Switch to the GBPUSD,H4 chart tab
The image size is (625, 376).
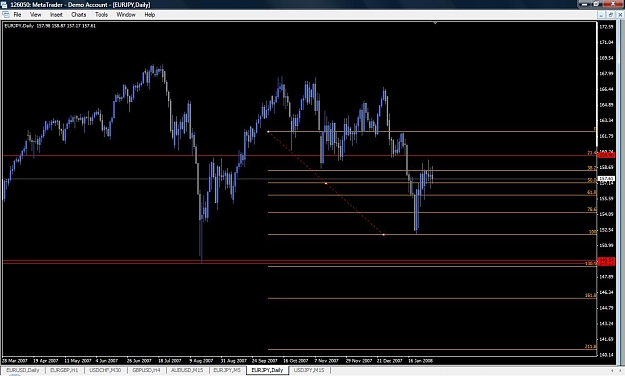click(146, 370)
